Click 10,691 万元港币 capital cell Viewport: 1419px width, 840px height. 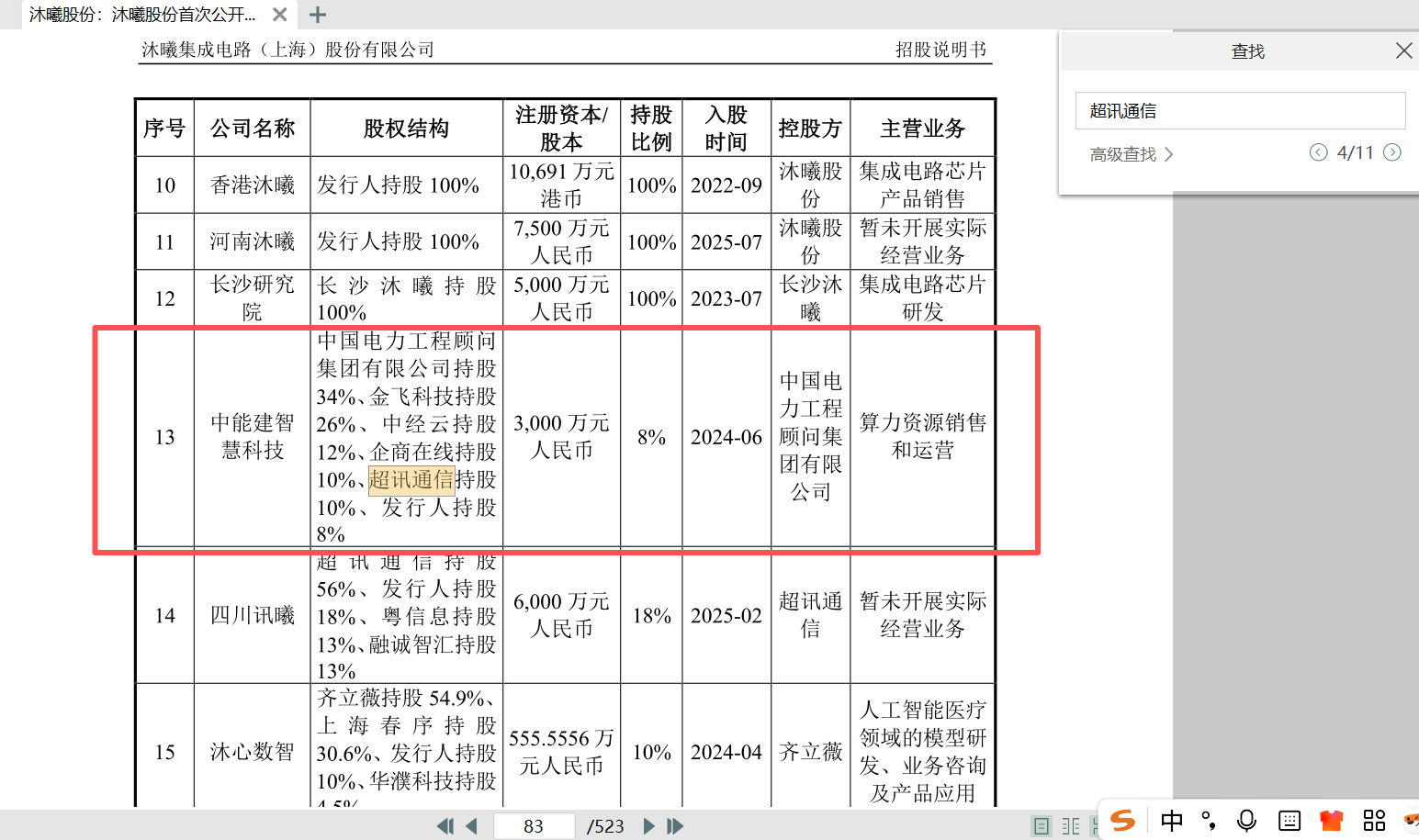[x=561, y=185]
